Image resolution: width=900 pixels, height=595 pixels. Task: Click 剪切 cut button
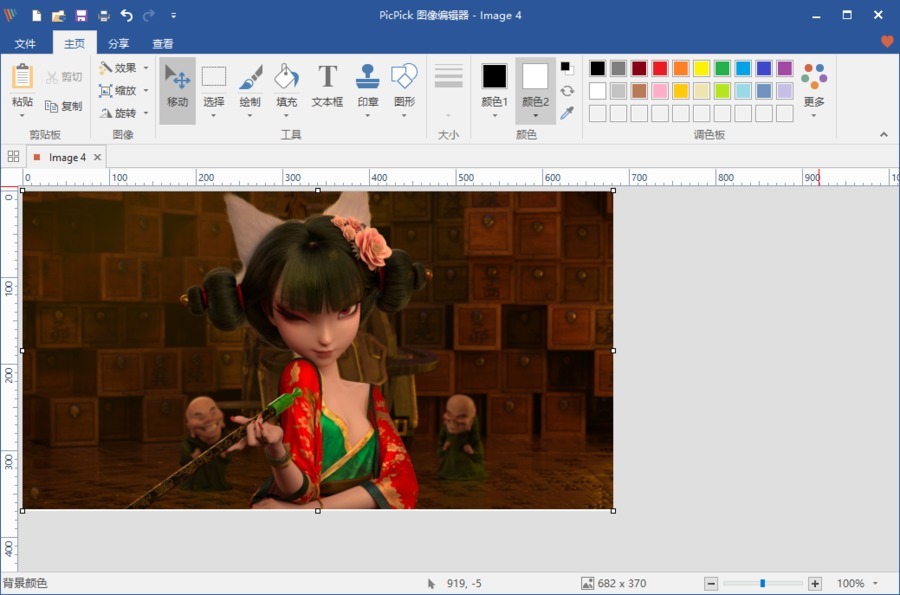click(64, 77)
